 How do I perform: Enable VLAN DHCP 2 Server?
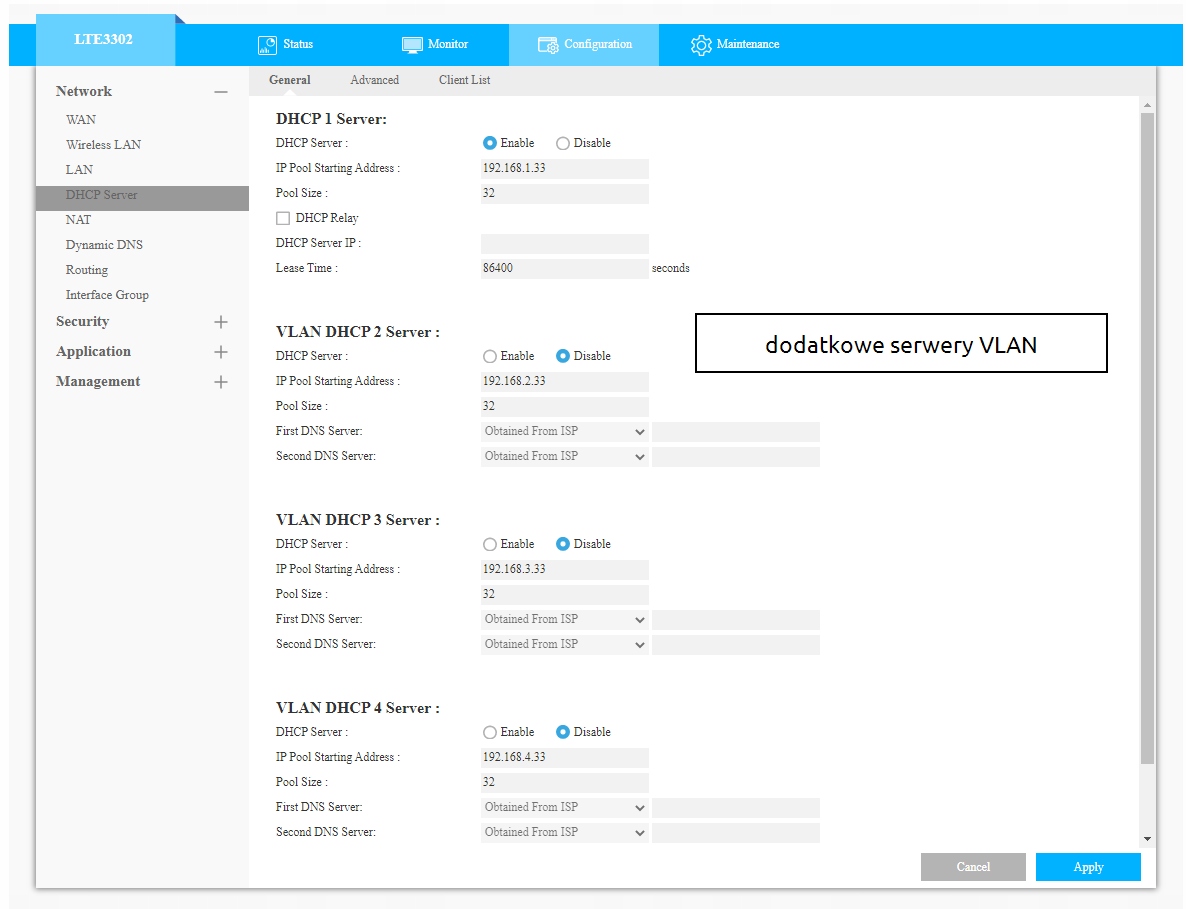(490, 356)
